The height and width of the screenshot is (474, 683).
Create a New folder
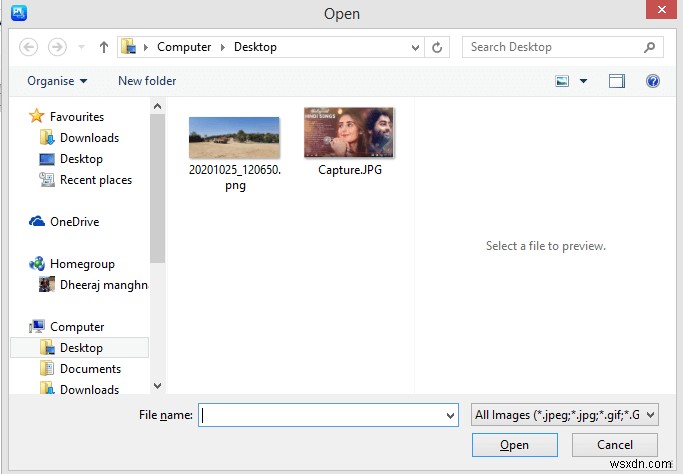click(x=147, y=81)
